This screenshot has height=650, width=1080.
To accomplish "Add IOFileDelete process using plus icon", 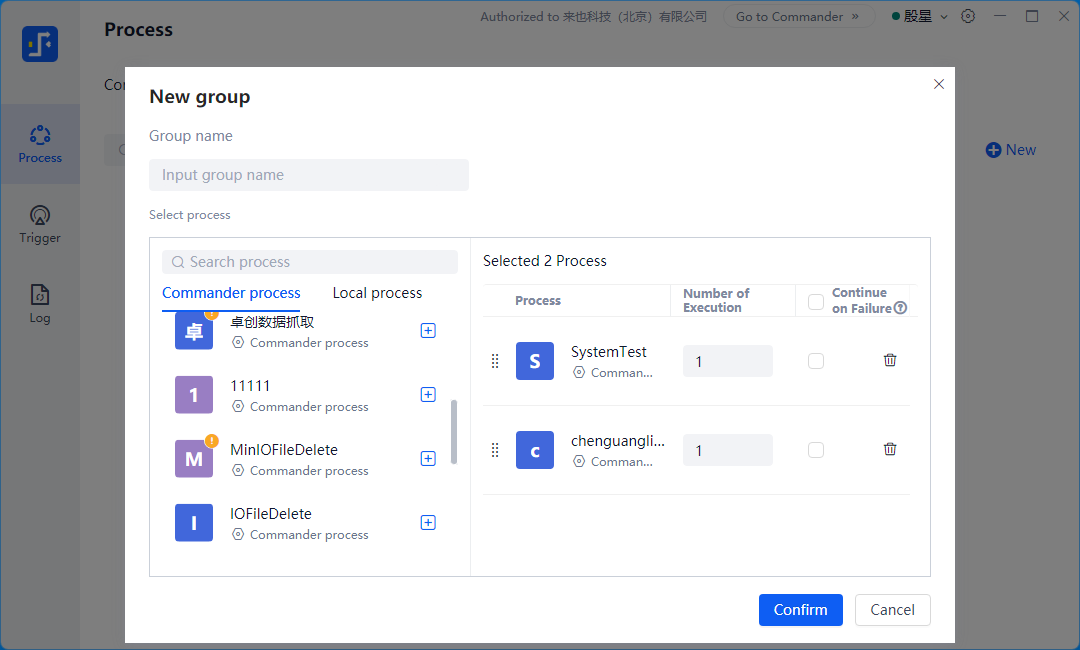I will coord(428,523).
